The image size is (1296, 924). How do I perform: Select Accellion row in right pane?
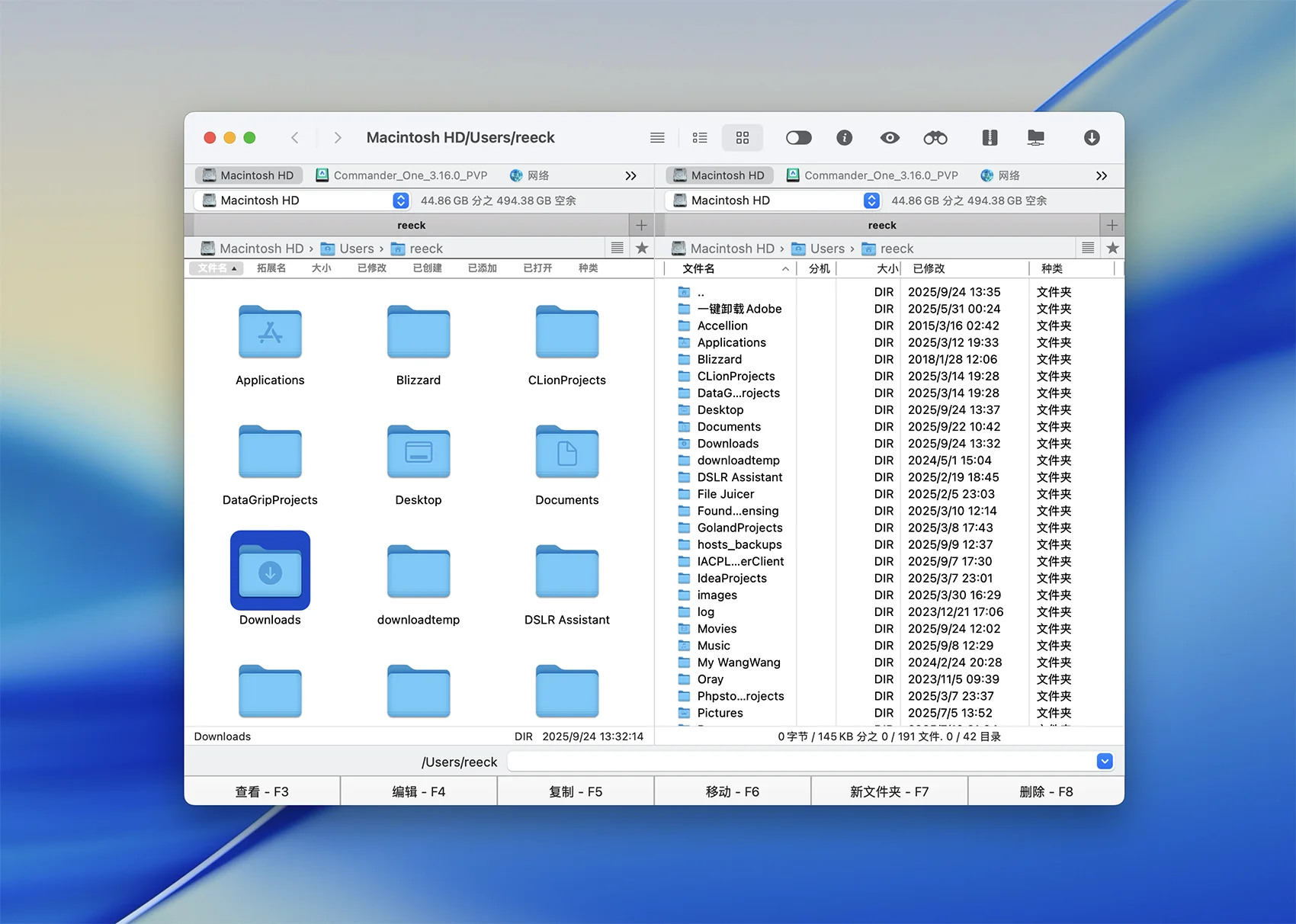(888, 326)
